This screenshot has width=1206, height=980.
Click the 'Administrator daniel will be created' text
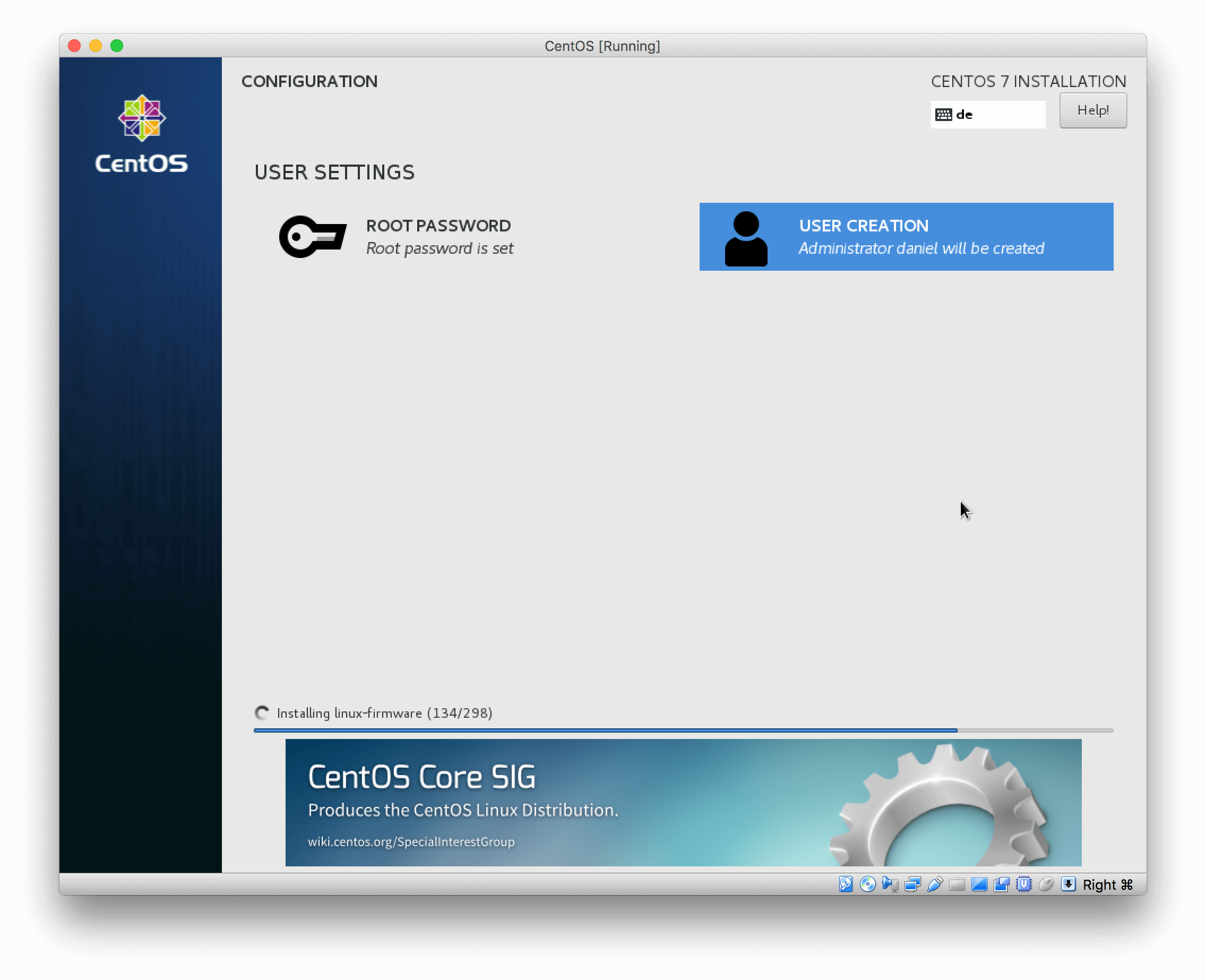pos(921,248)
